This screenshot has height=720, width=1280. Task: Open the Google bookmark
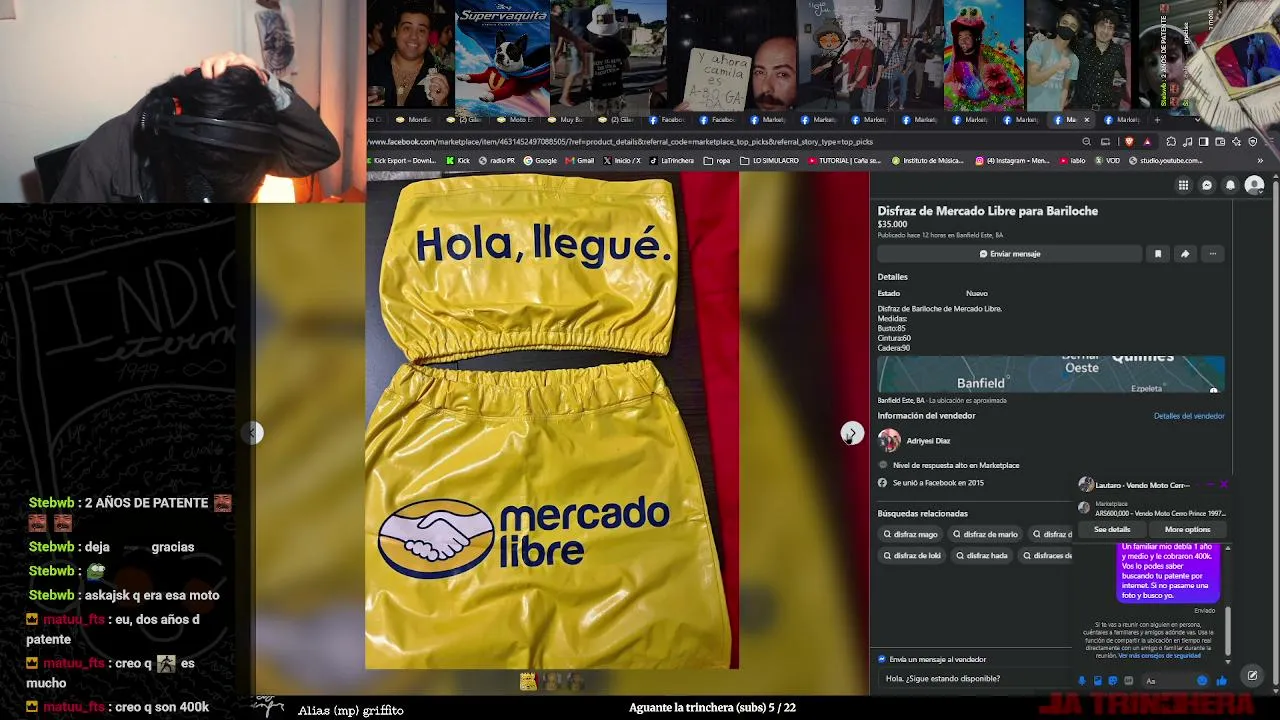click(541, 160)
